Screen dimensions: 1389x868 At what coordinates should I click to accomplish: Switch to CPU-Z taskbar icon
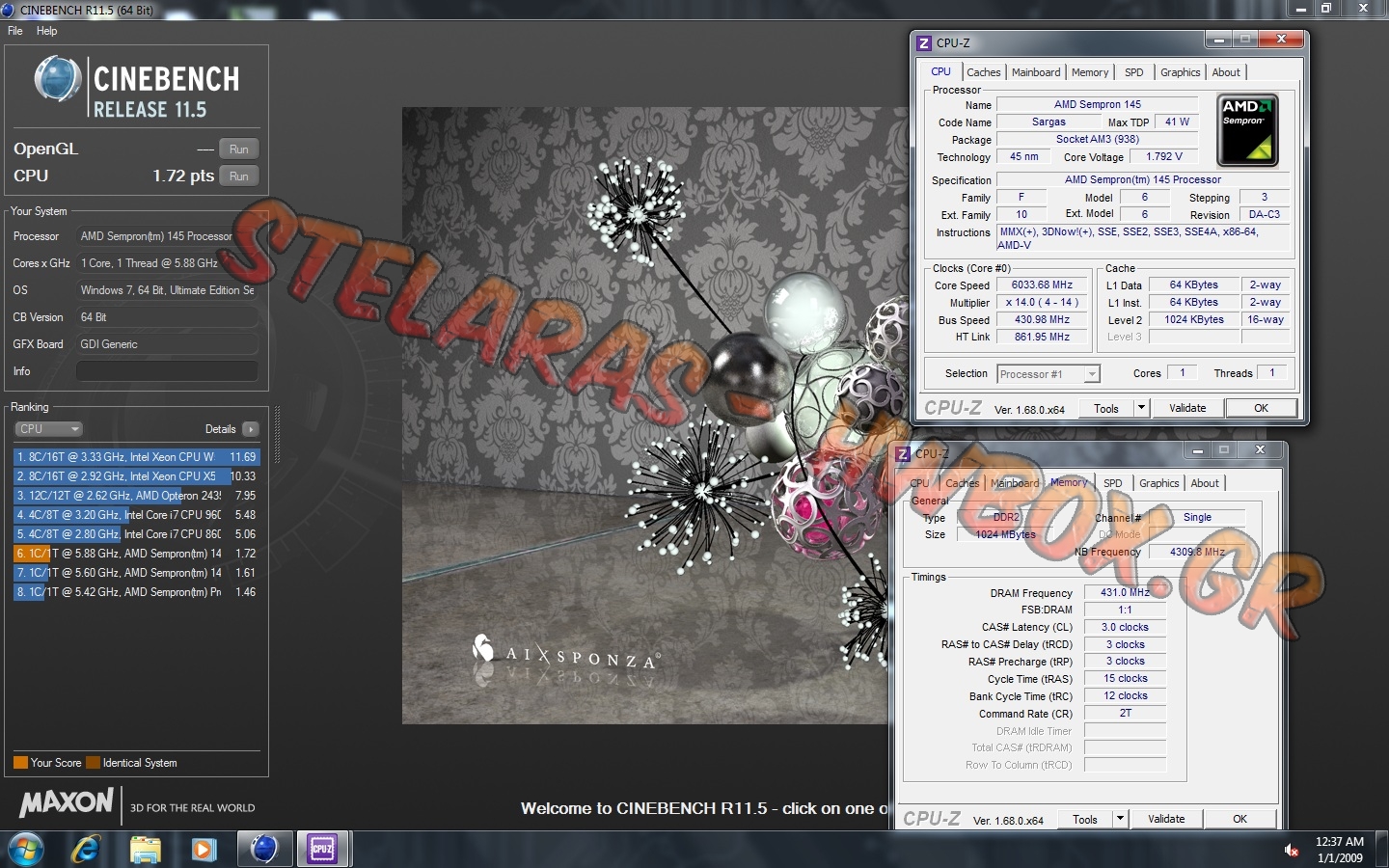[322, 849]
